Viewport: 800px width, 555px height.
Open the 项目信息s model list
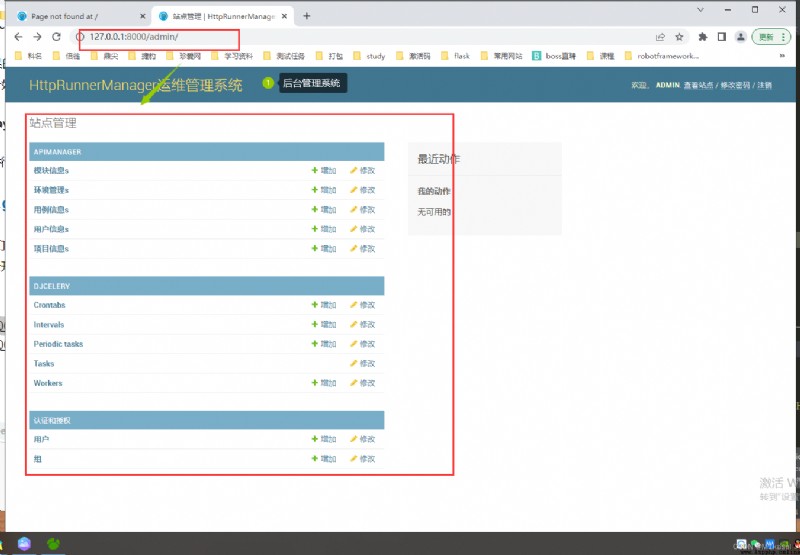(51, 249)
